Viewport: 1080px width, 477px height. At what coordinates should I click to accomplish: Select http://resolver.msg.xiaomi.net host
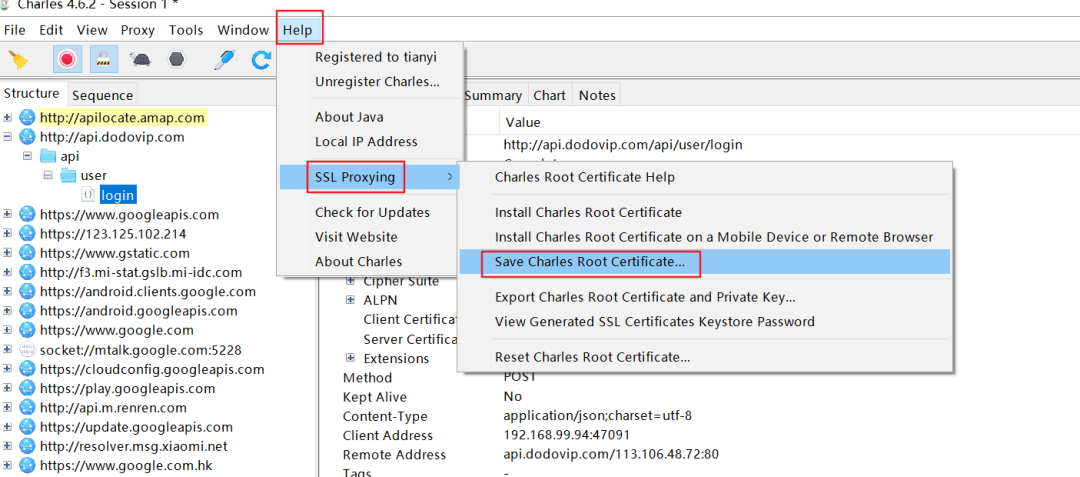point(134,446)
